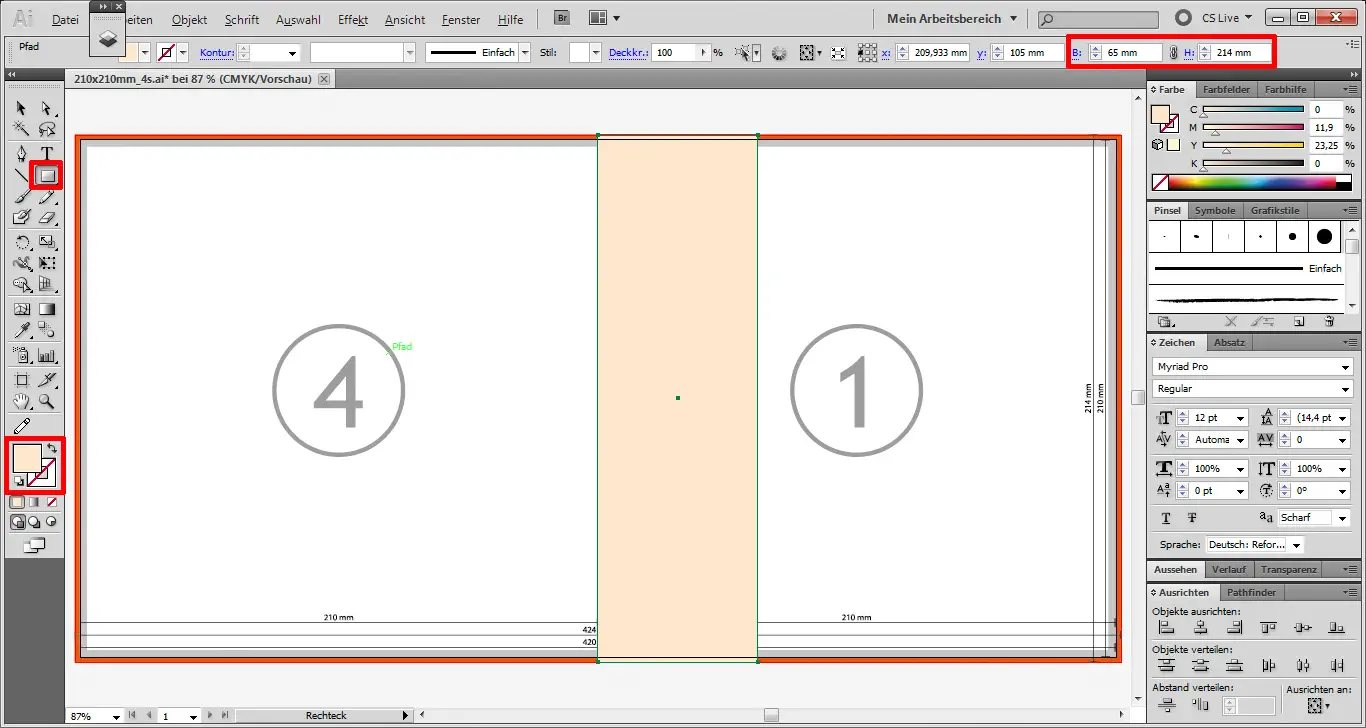
Task: Activate the Type tool
Action: (45, 153)
